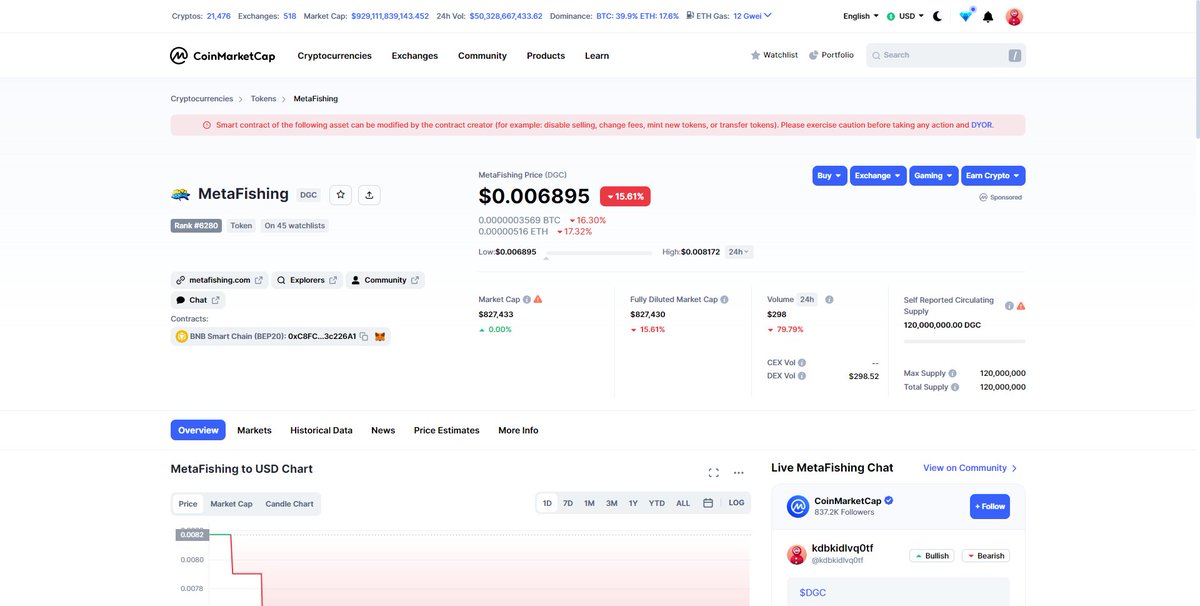The width and height of the screenshot is (1200, 606).
Task: Click the Tokens breadcrumb
Action: [x=263, y=99]
